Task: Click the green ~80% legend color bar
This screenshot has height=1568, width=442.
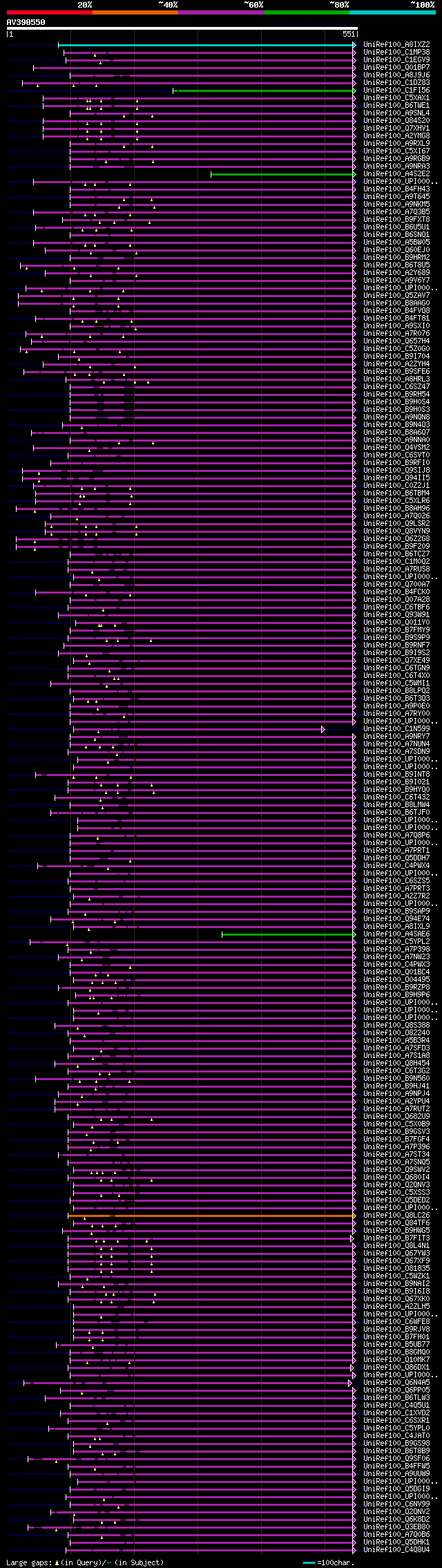Action: pos(306,12)
